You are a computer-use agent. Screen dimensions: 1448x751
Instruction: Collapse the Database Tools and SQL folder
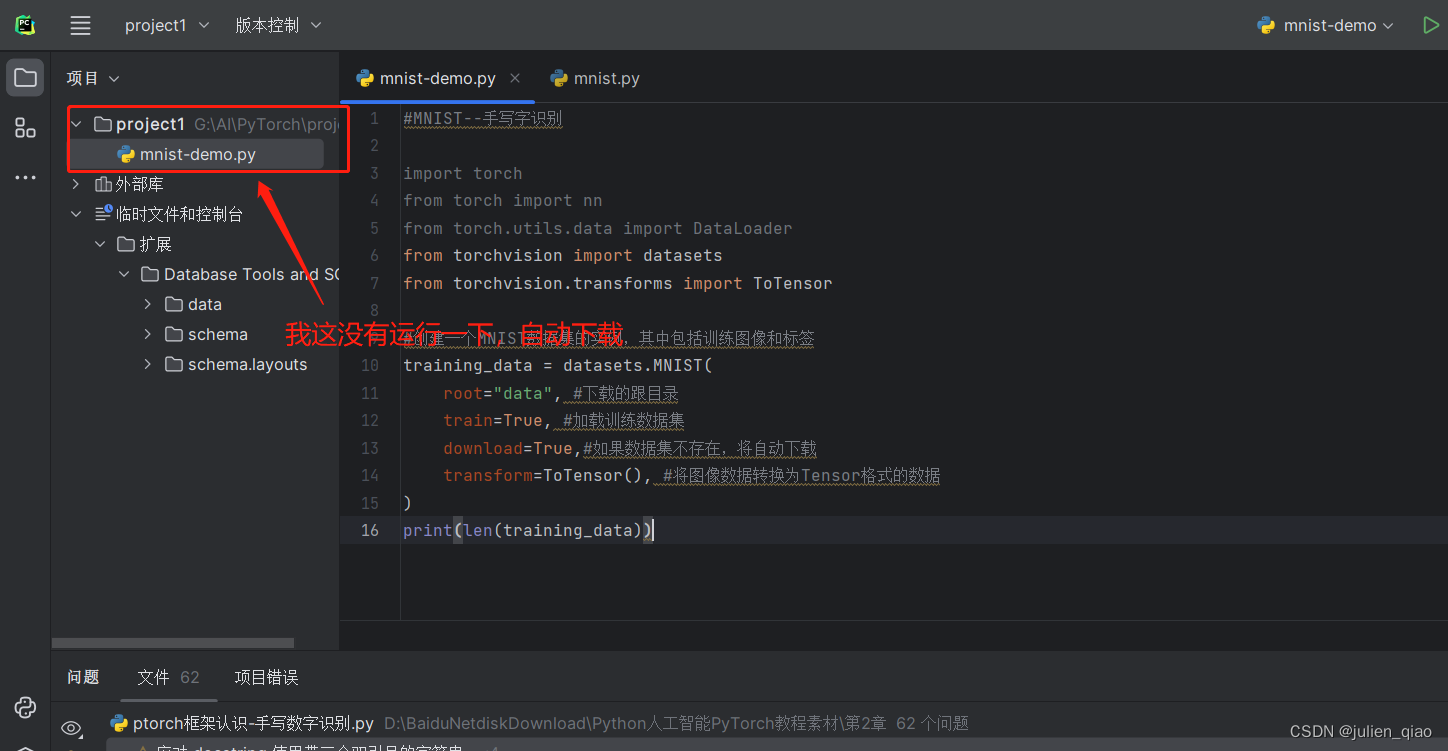click(x=124, y=274)
